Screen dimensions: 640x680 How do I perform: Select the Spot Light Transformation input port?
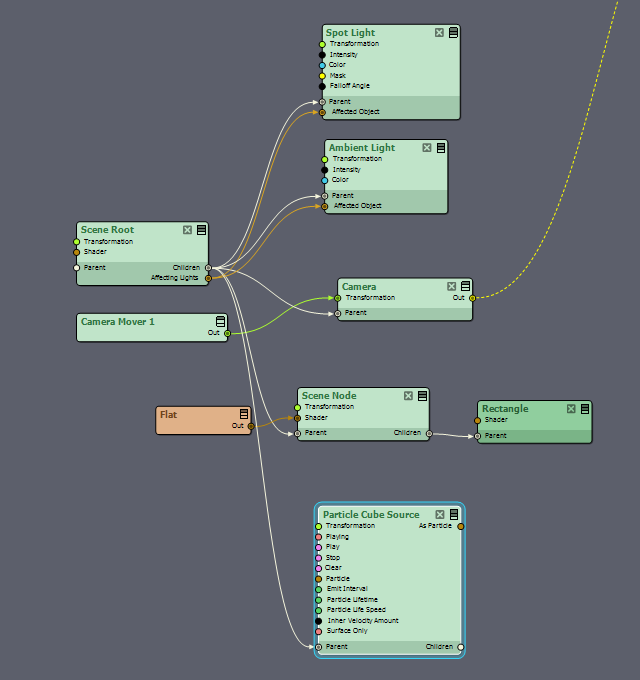[322, 44]
